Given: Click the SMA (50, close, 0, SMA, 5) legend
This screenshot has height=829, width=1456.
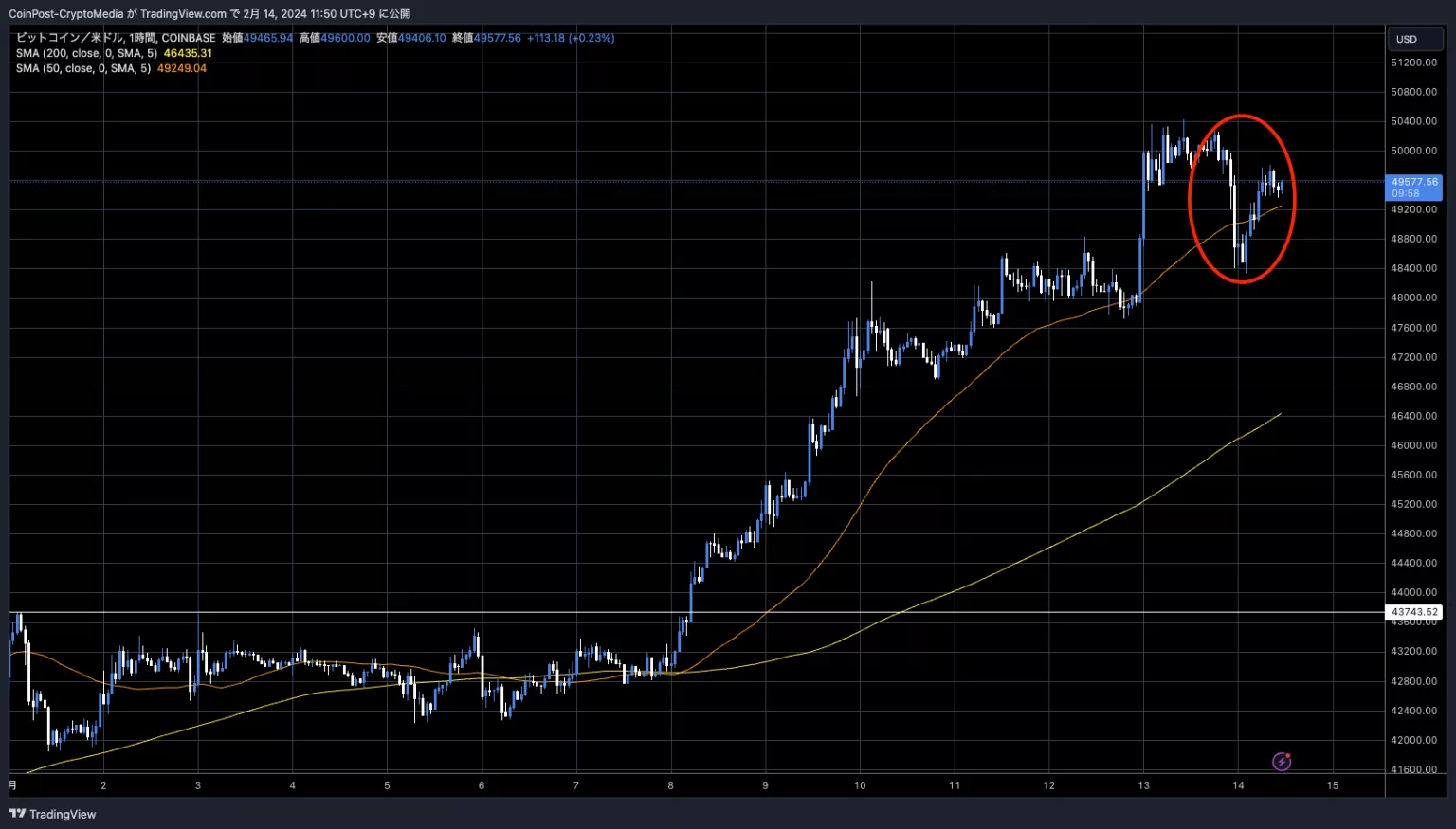Looking at the screenshot, I should pyautogui.click(x=83, y=68).
